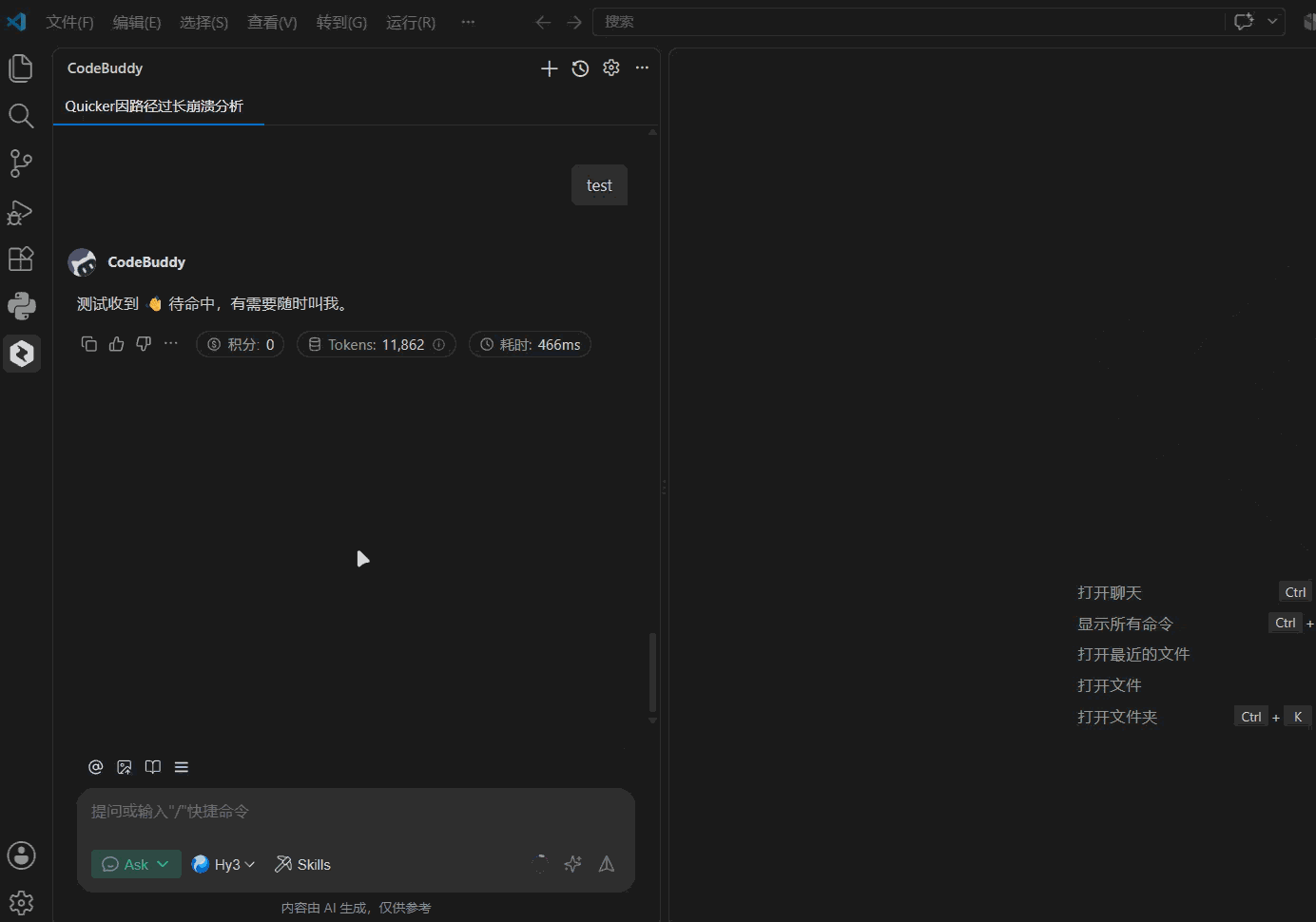Click the scroll-up arrow of the chat scrollbar
The height and width of the screenshot is (922, 1316).
tap(652, 132)
